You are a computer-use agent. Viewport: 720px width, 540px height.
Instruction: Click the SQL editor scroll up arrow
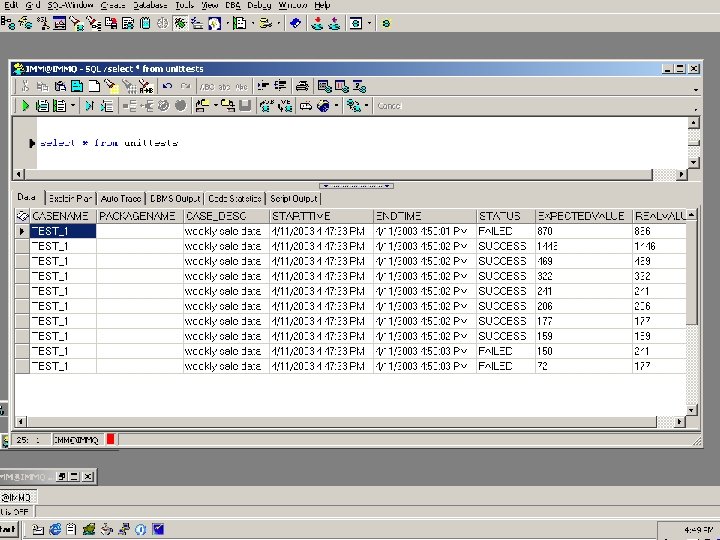click(x=693, y=123)
